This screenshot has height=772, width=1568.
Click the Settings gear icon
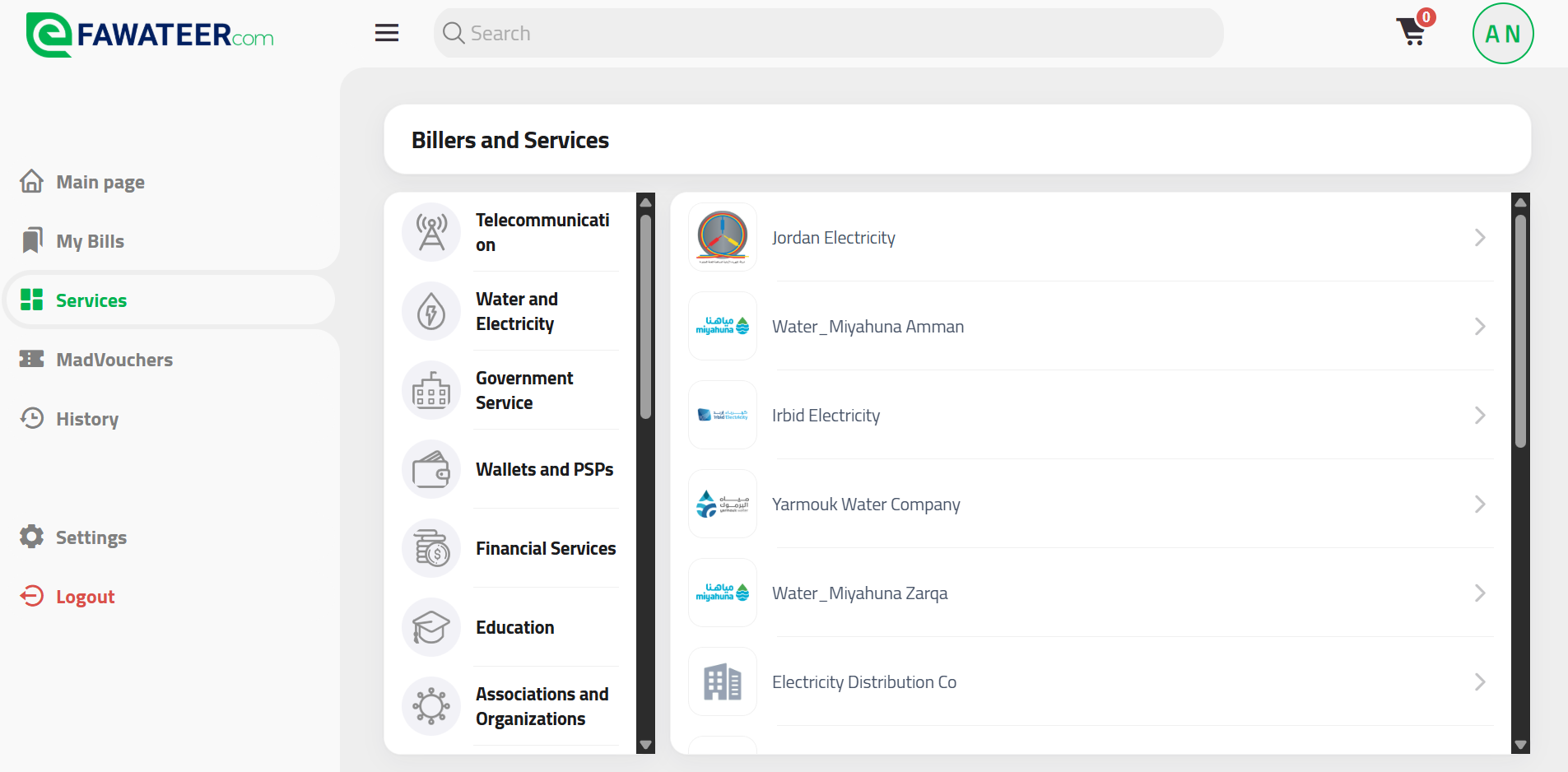click(x=32, y=537)
